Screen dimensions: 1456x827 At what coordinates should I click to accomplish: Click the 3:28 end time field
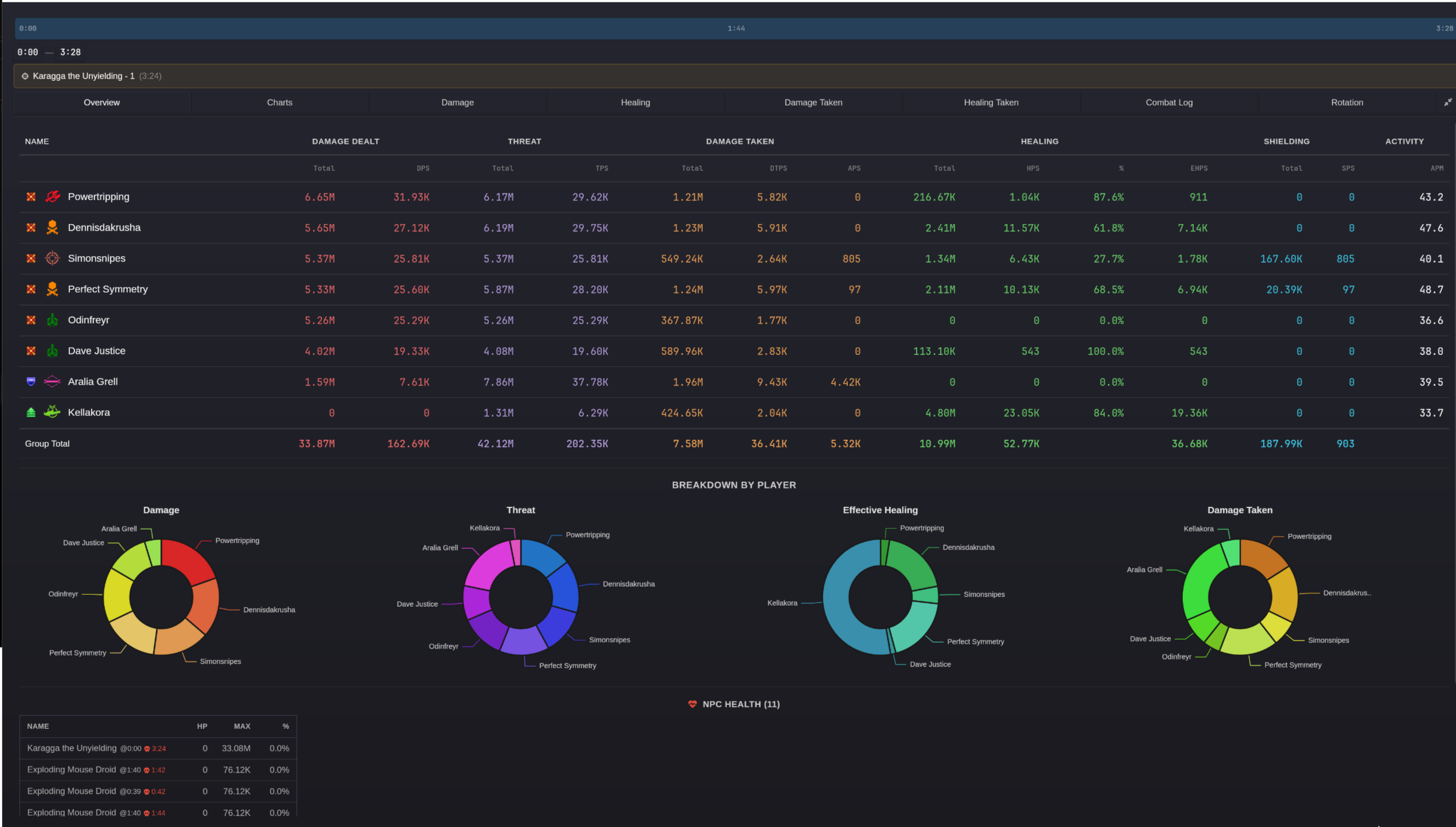pos(71,52)
